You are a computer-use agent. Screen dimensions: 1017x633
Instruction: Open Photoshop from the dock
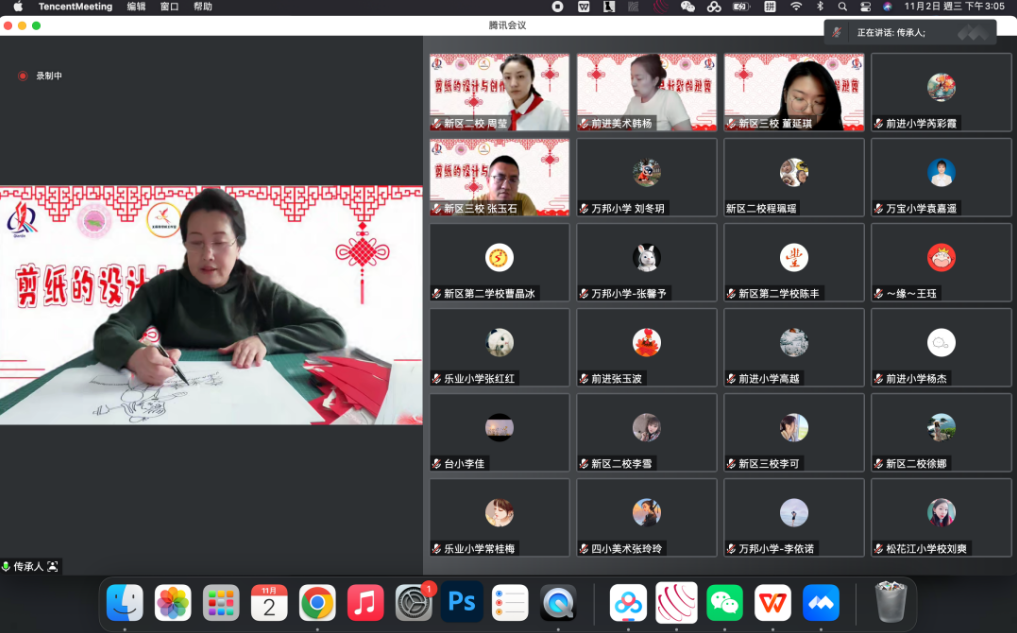pyautogui.click(x=461, y=603)
